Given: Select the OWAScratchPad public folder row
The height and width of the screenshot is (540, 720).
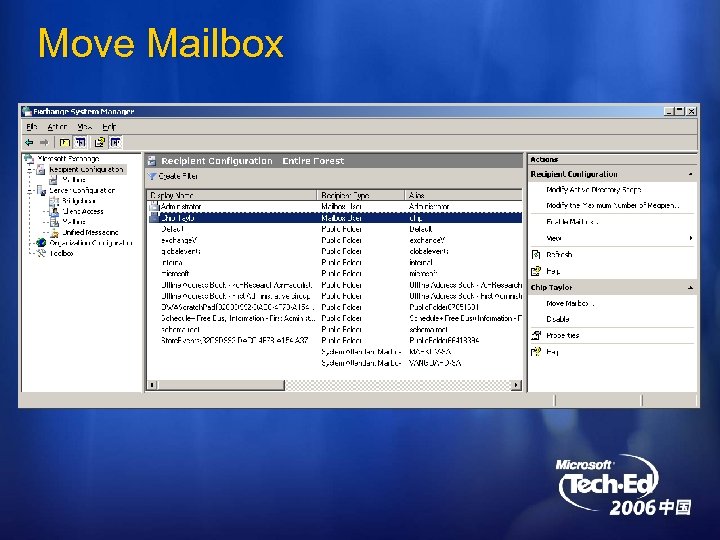Looking at the screenshot, I should tap(335, 307).
